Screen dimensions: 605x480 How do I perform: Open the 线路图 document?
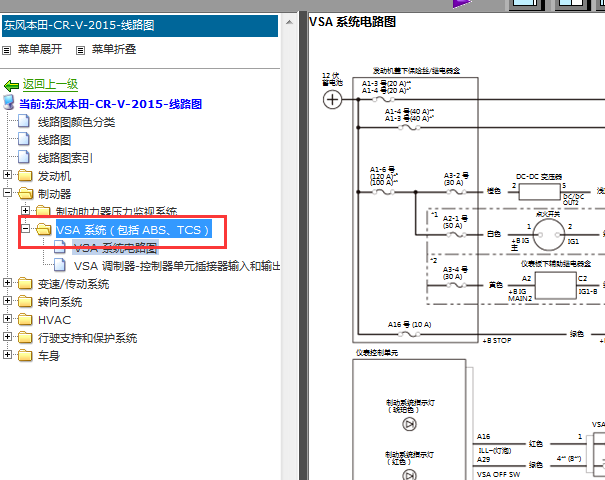pyautogui.click(x=54, y=140)
